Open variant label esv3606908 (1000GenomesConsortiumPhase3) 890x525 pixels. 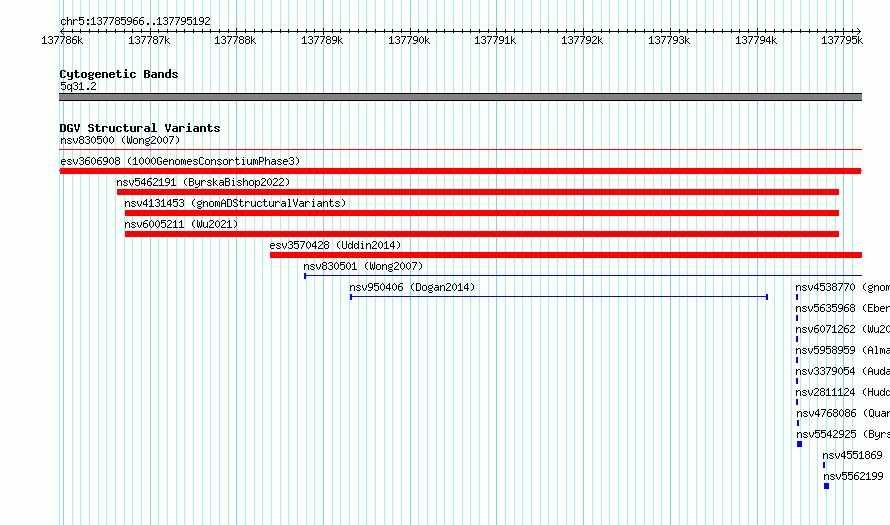tap(180, 161)
